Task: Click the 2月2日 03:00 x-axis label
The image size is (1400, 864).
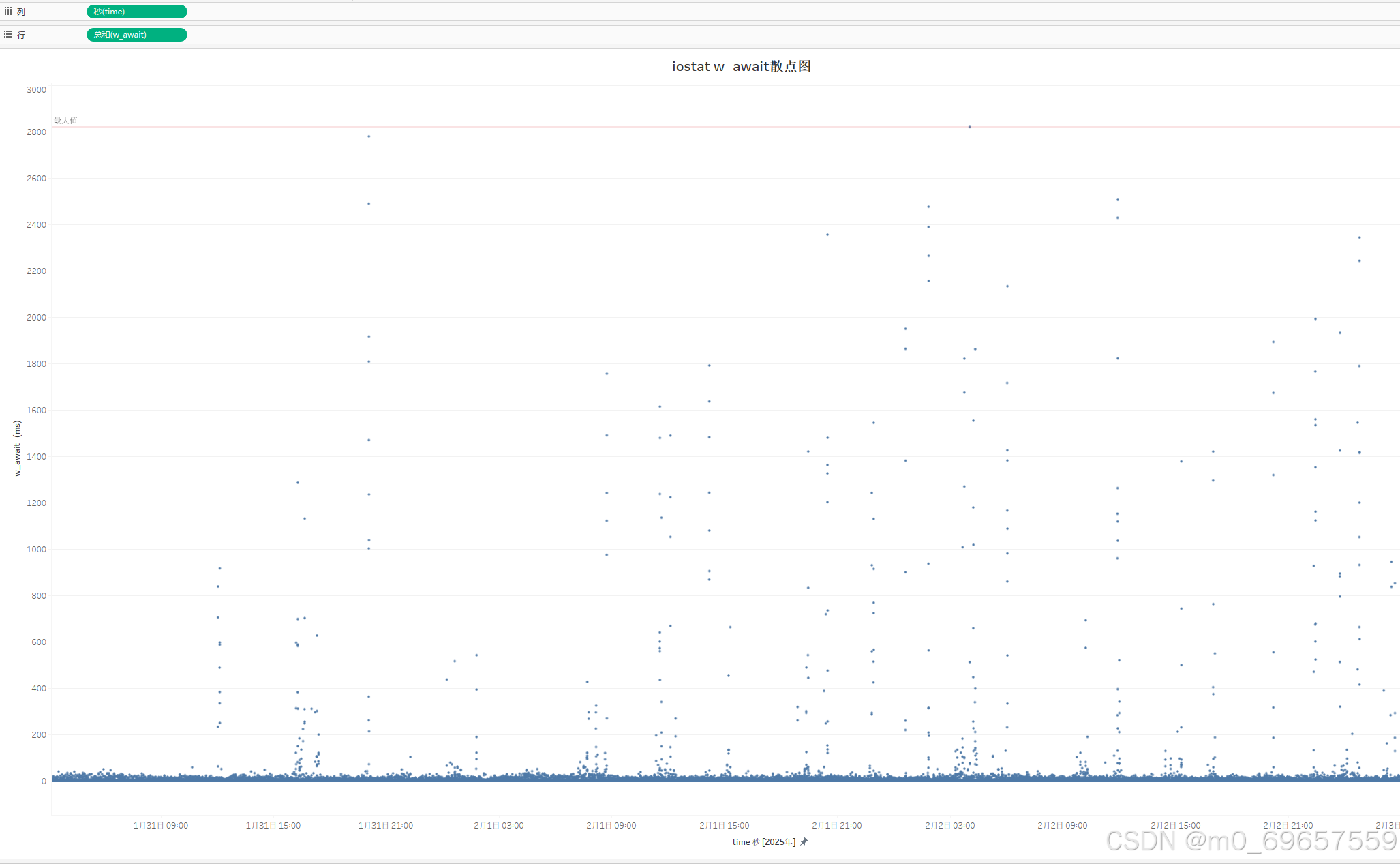Action: click(949, 825)
